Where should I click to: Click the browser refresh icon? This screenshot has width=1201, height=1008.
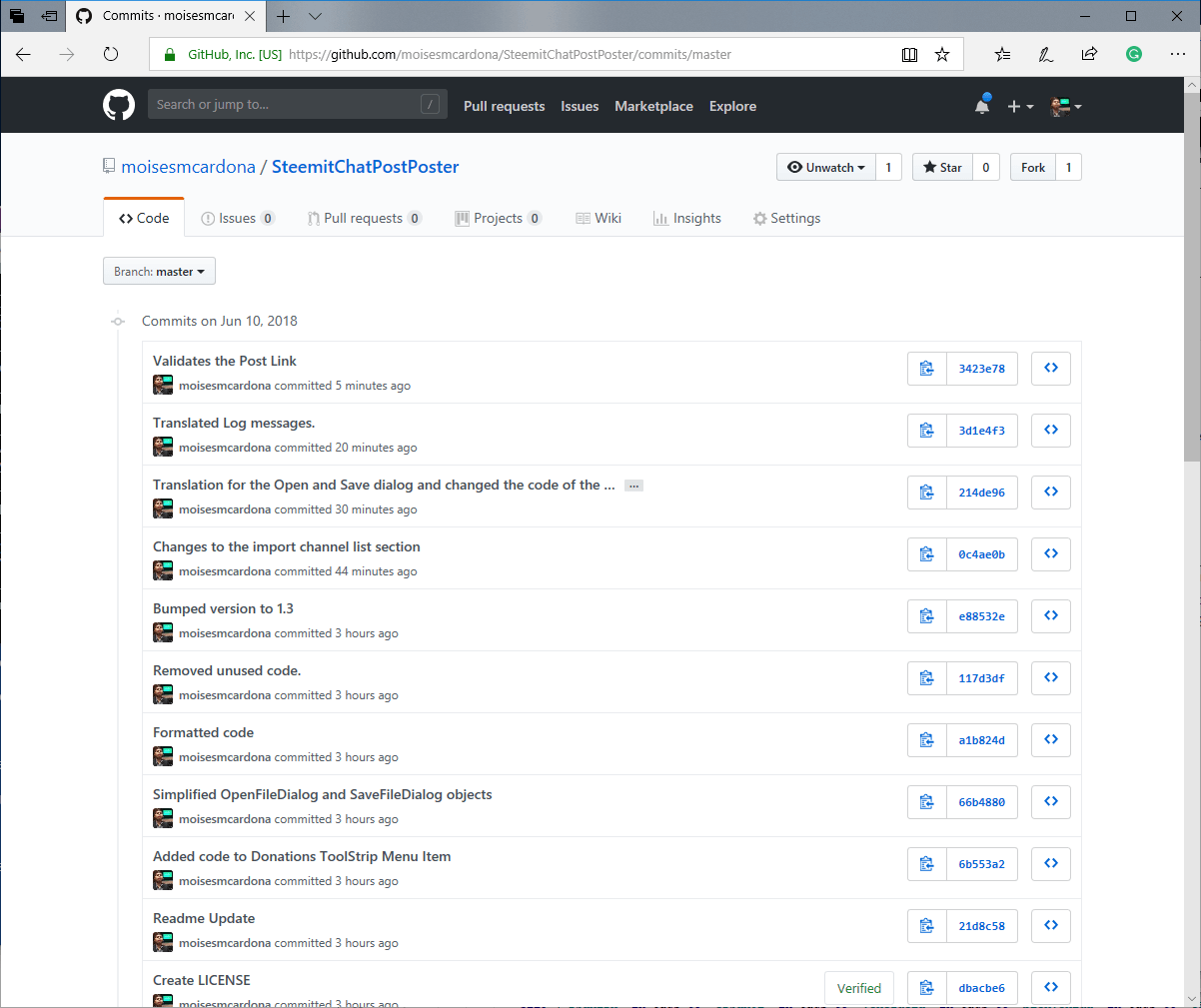[111, 55]
